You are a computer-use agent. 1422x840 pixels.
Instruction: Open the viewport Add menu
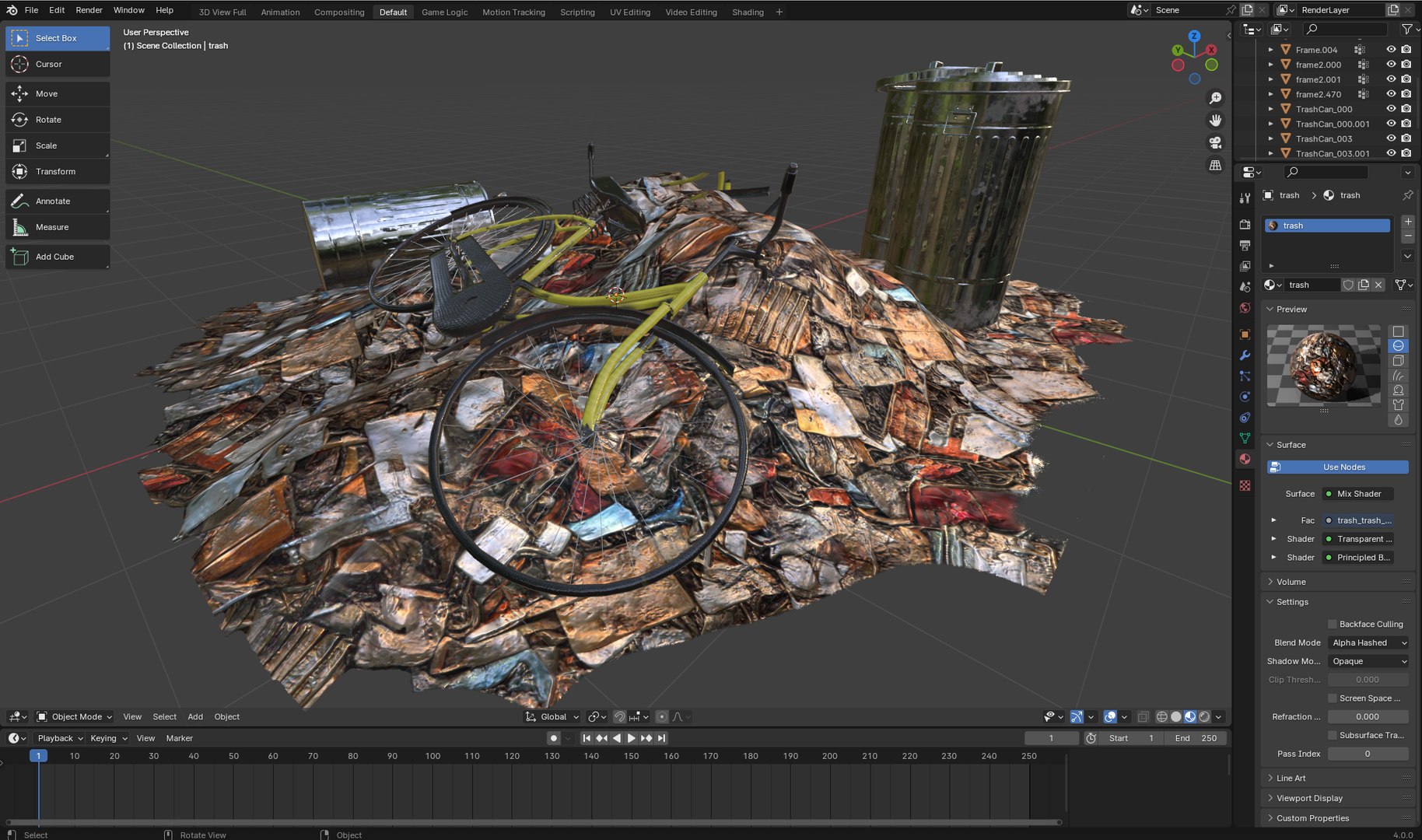(194, 716)
